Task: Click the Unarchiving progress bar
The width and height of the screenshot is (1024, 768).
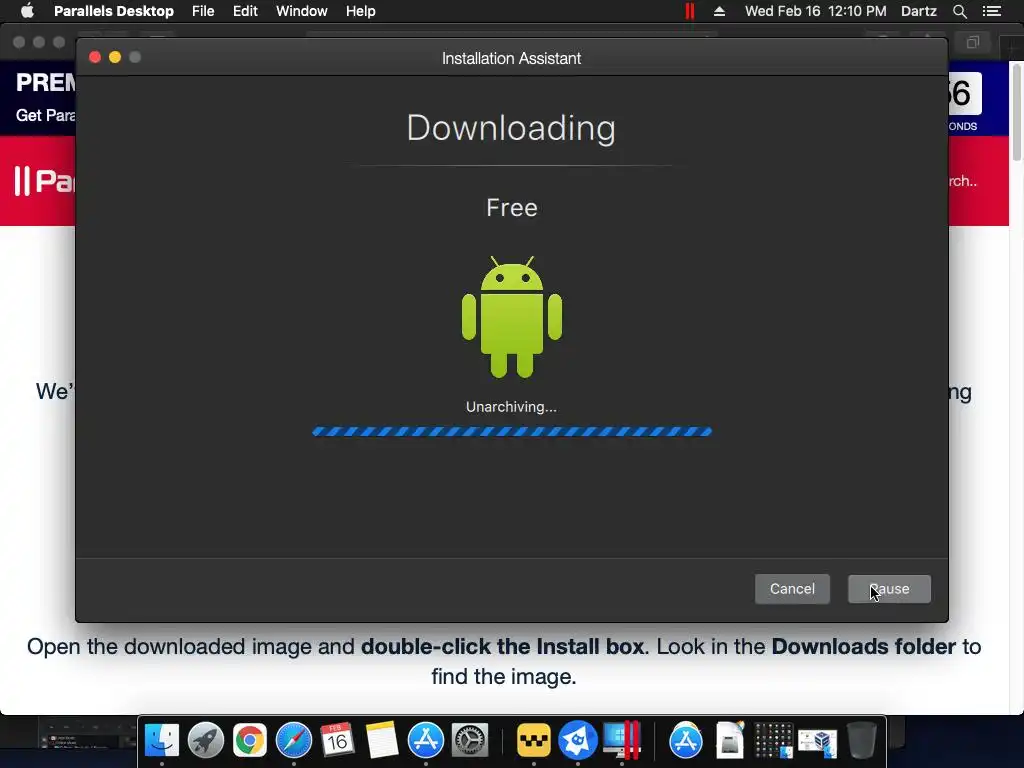Action: [511, 431]
